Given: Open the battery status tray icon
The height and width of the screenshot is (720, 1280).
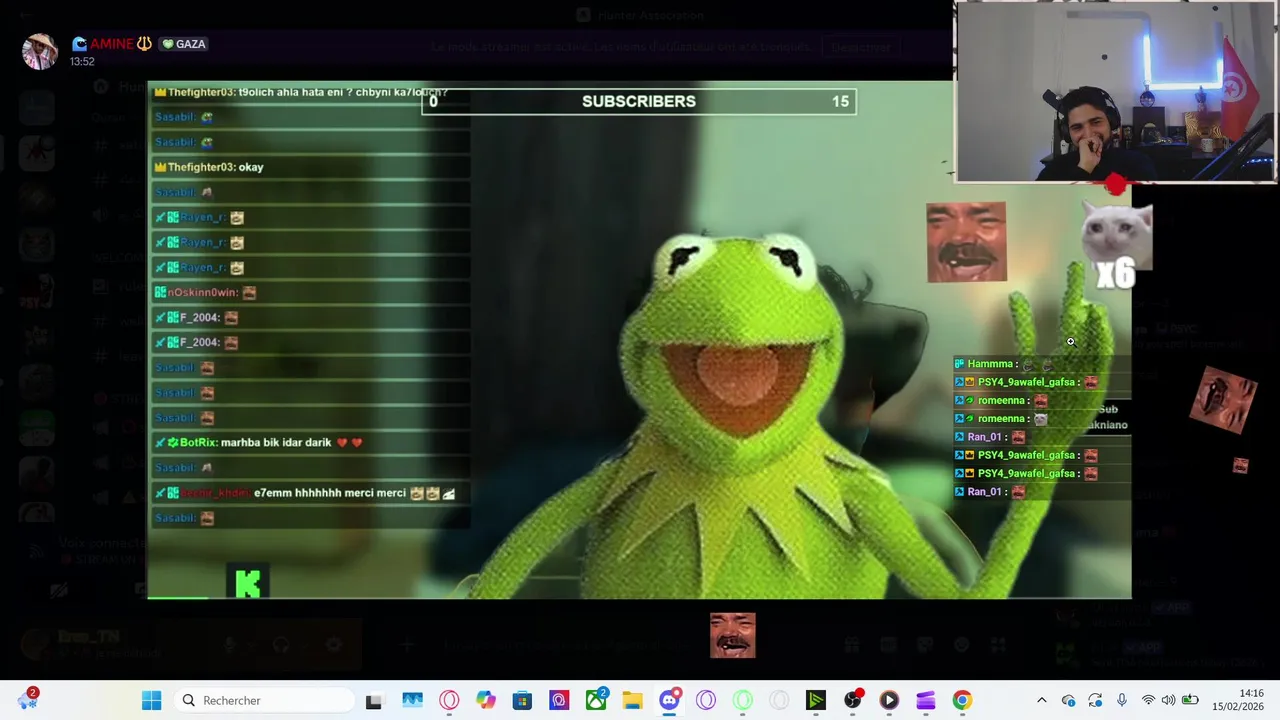Looking at the screenshot, I should (x=1190, y=700).
